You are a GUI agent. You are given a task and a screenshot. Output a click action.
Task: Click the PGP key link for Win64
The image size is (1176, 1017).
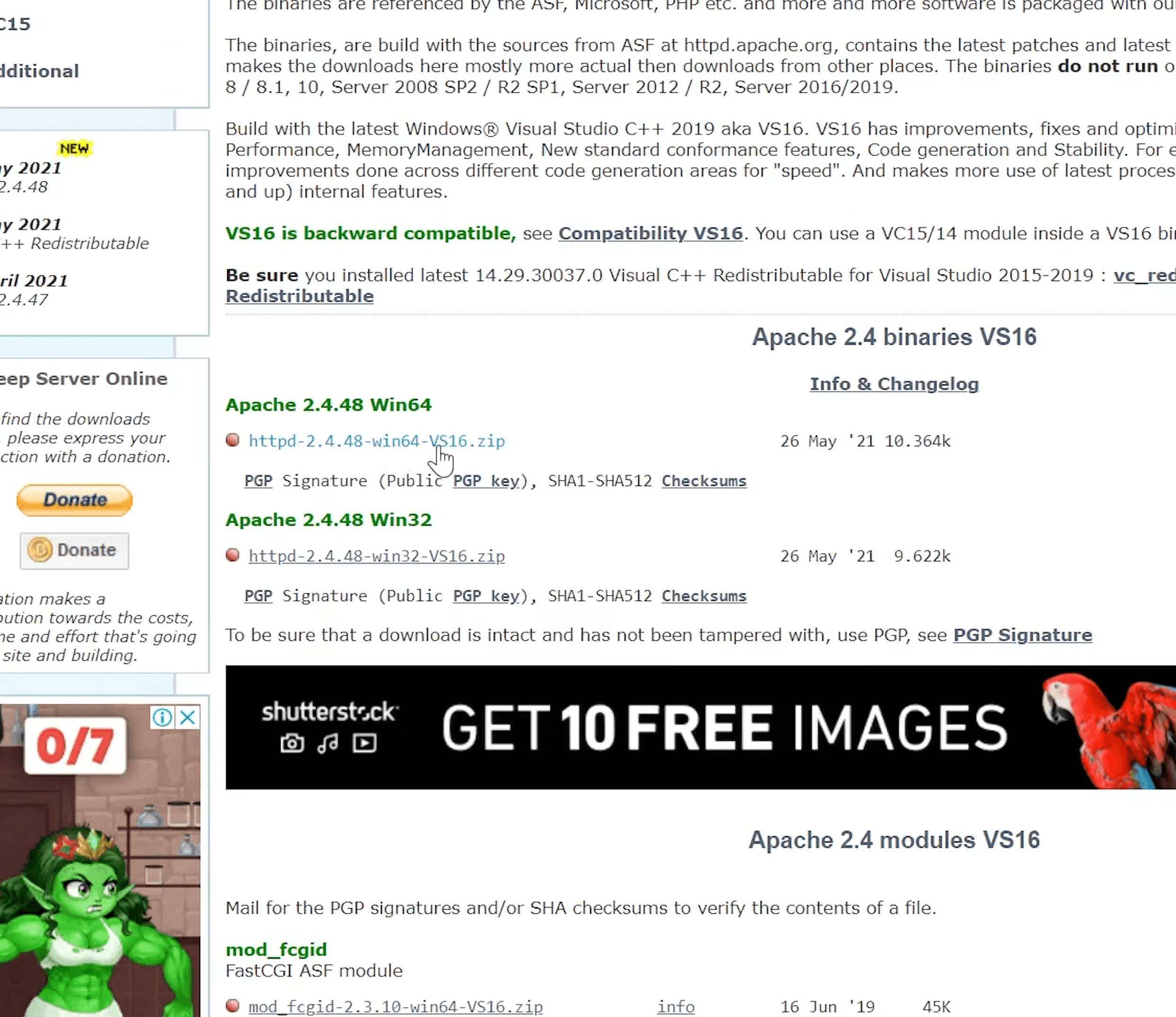pyautogui.click(x=485, y=481)
